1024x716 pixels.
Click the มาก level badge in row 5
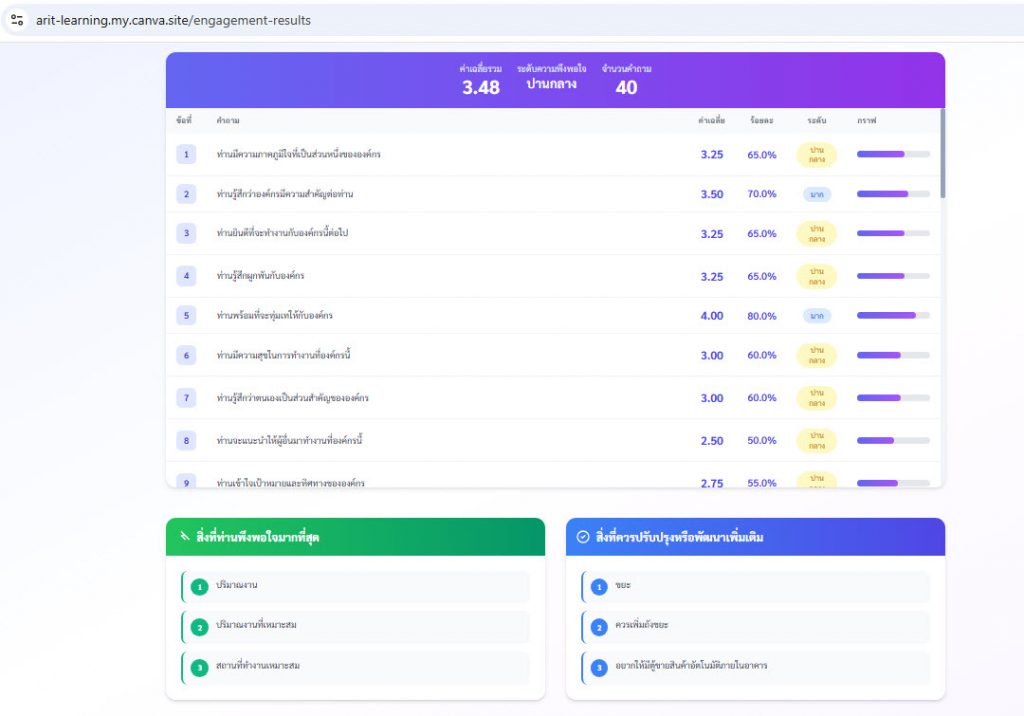[x=816, y=316]
